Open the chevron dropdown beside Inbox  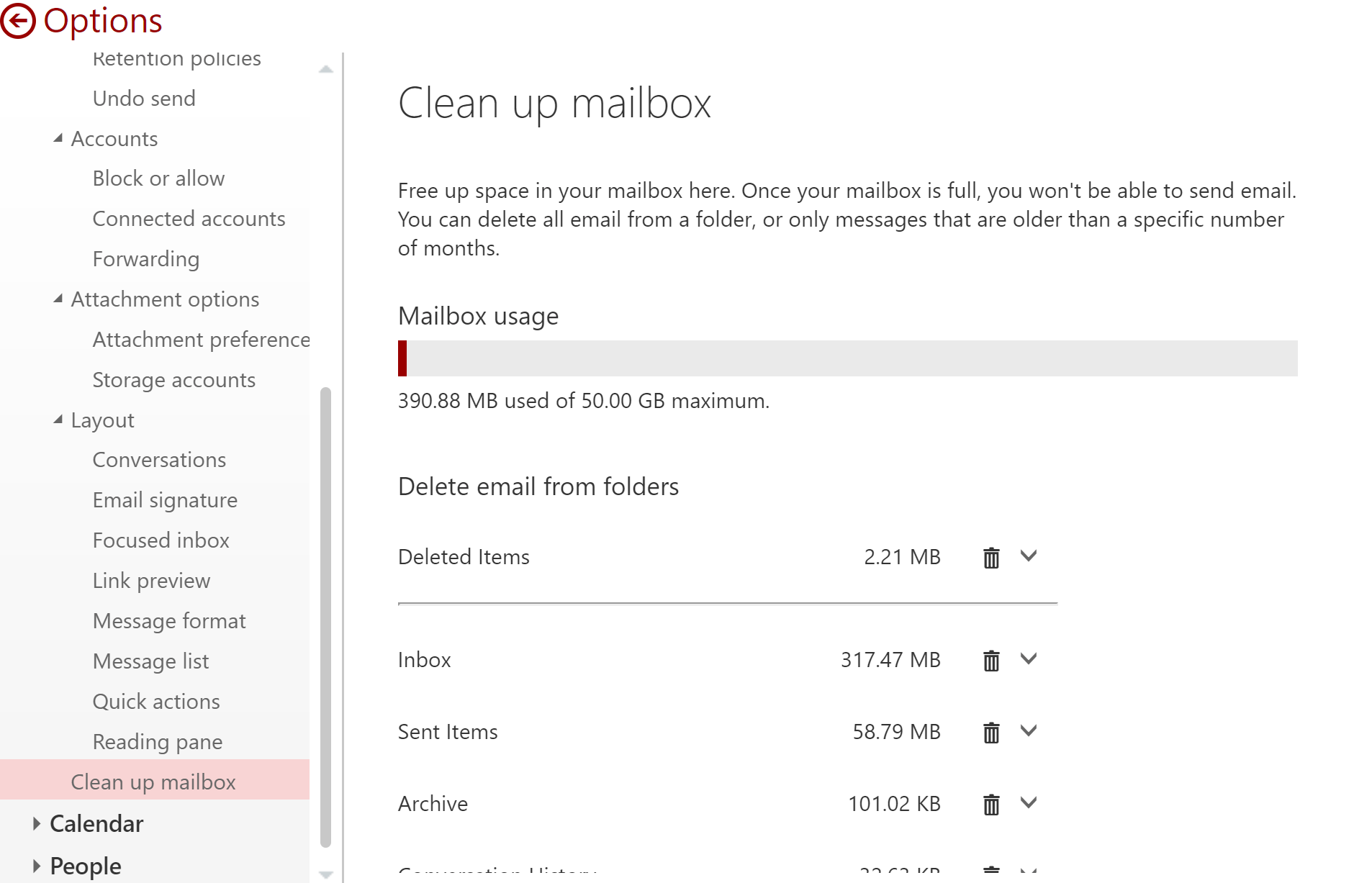tap(1029, 659)
